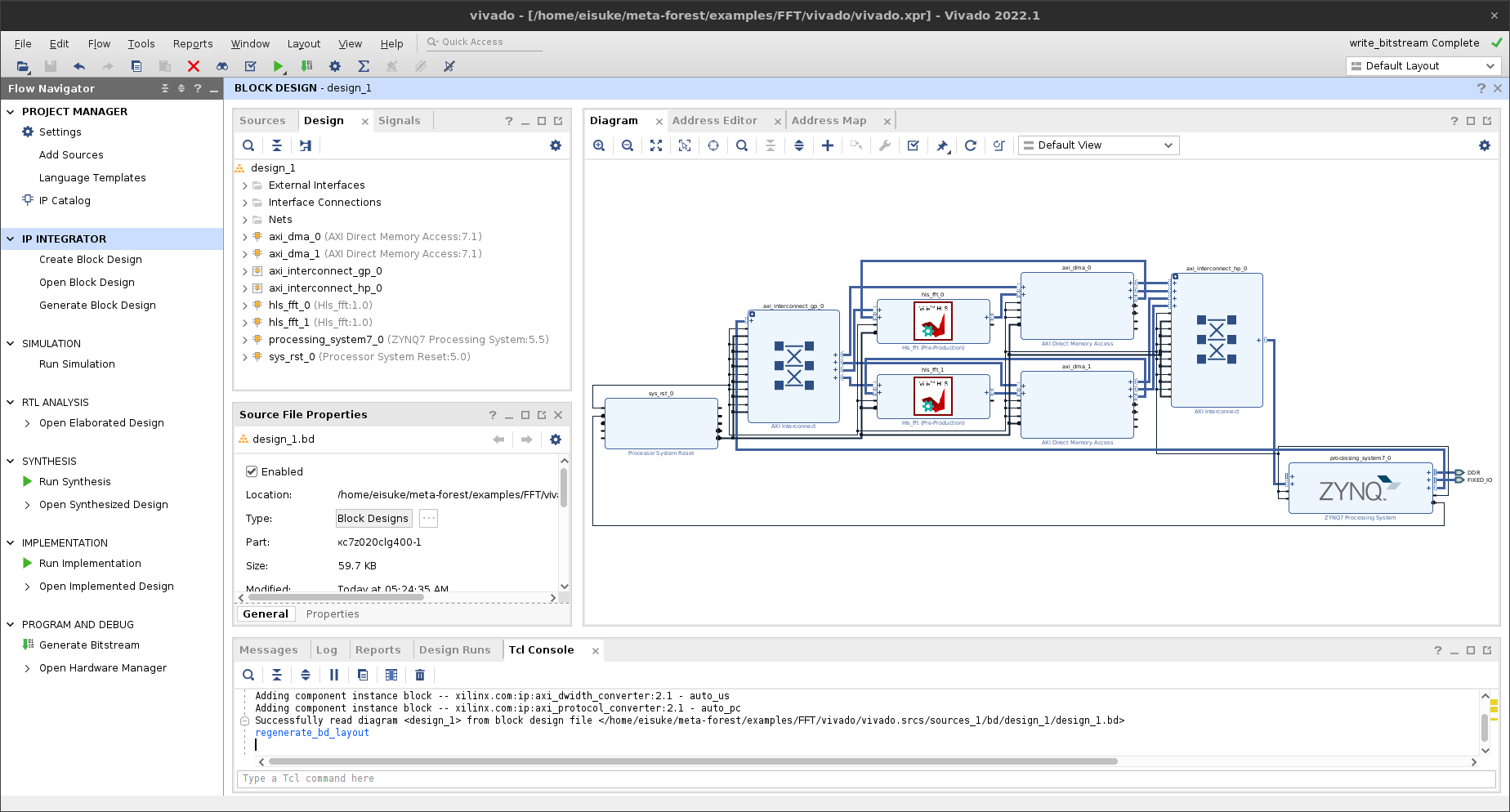Screen dimensions: 1510x812
Task: Switch to the Address Editor tab
Action: [715, 121]
